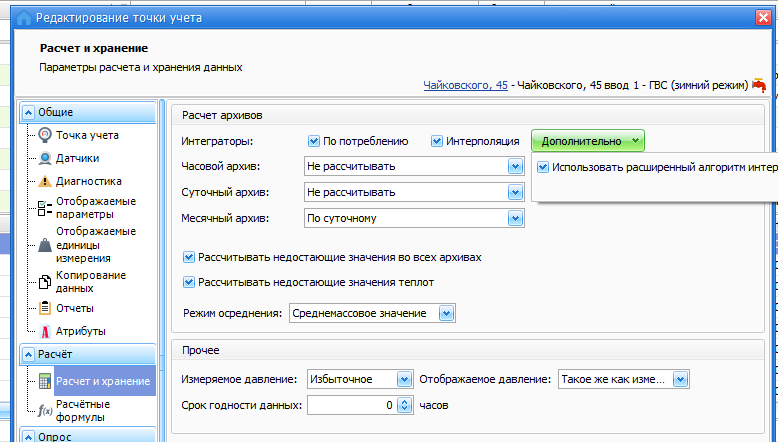Click the Срок годности данных spinner arrows
The image size is (778, 442).
(404, 406)
